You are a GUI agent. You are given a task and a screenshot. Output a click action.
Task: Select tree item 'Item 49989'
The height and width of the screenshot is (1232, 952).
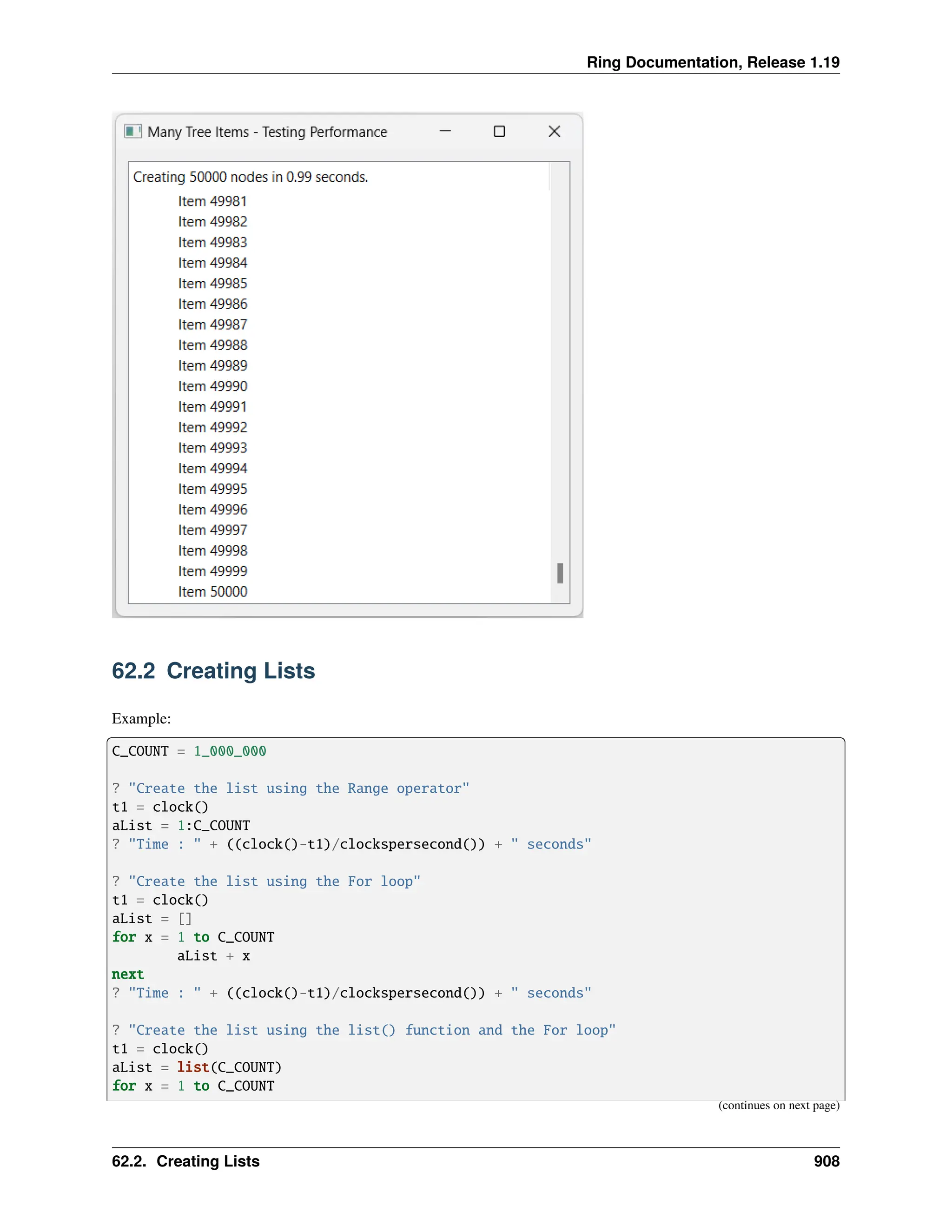tap(212, 366)
